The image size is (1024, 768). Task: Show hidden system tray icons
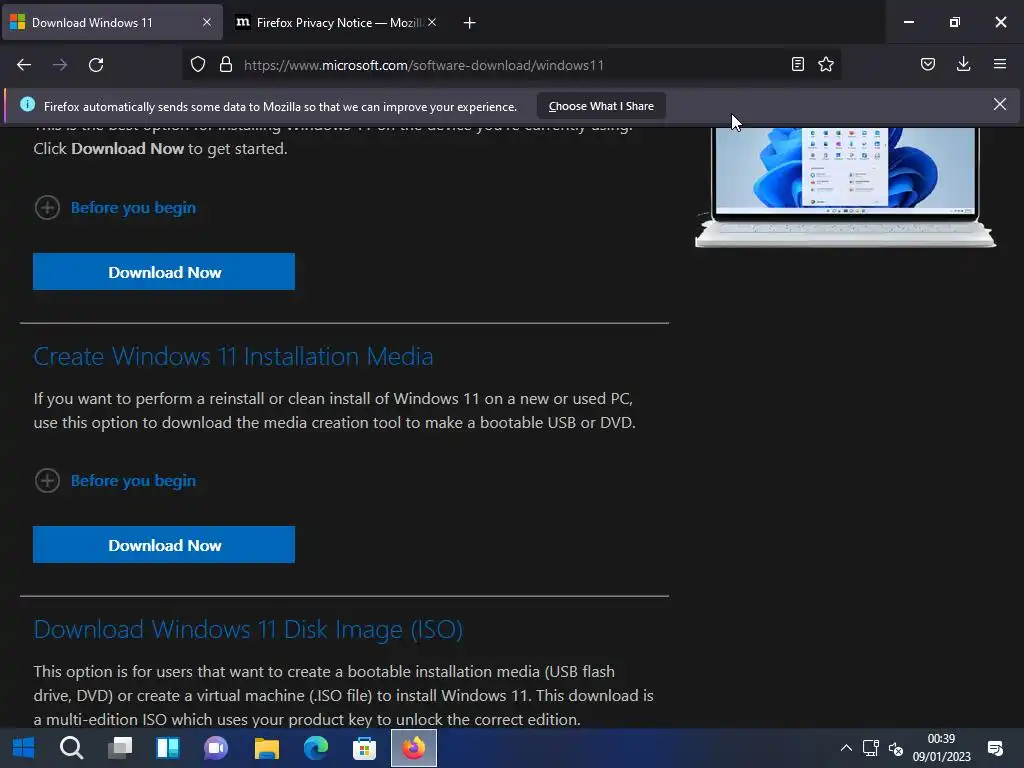tap(846, 748)
